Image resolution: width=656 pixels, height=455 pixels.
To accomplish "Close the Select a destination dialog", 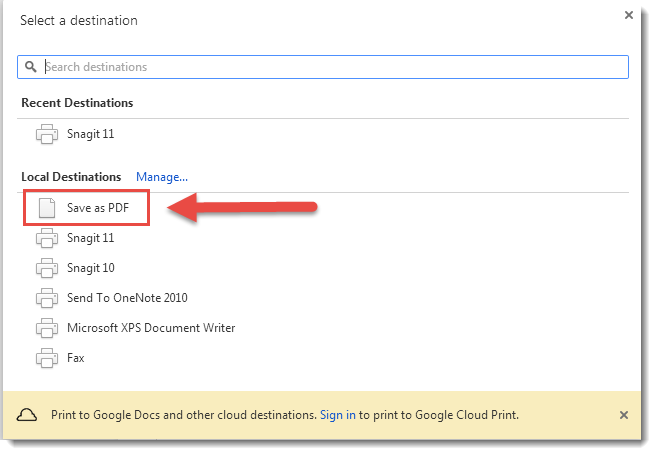I will click(x=628, y=15).
